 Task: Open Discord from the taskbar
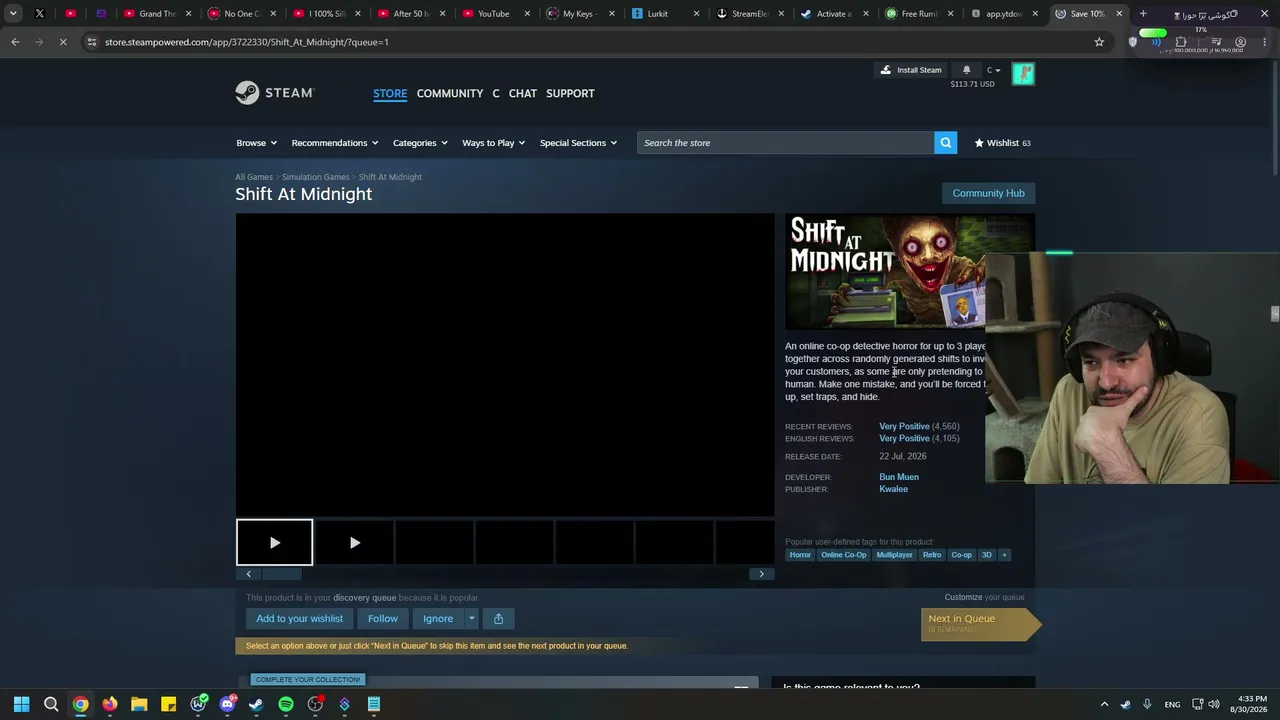[x=227, y=704]
